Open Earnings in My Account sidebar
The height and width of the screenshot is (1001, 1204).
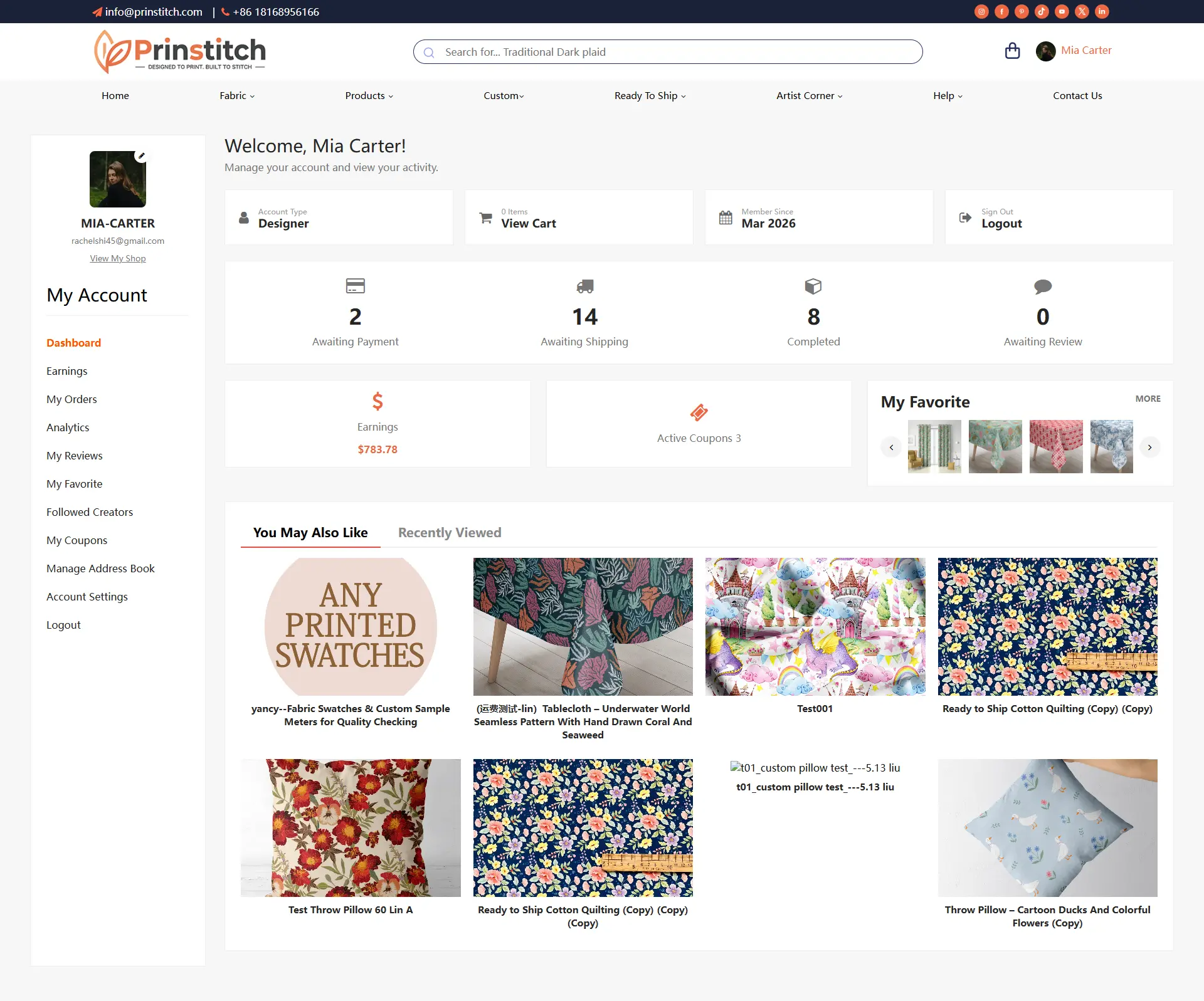pyautogui.click(x=67, y=371)
